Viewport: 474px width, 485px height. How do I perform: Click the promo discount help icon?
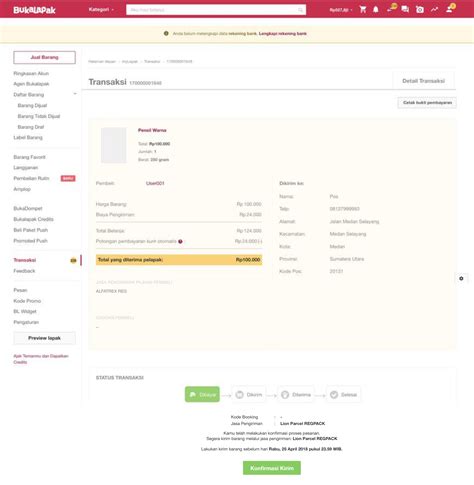(x=180, y=241)
